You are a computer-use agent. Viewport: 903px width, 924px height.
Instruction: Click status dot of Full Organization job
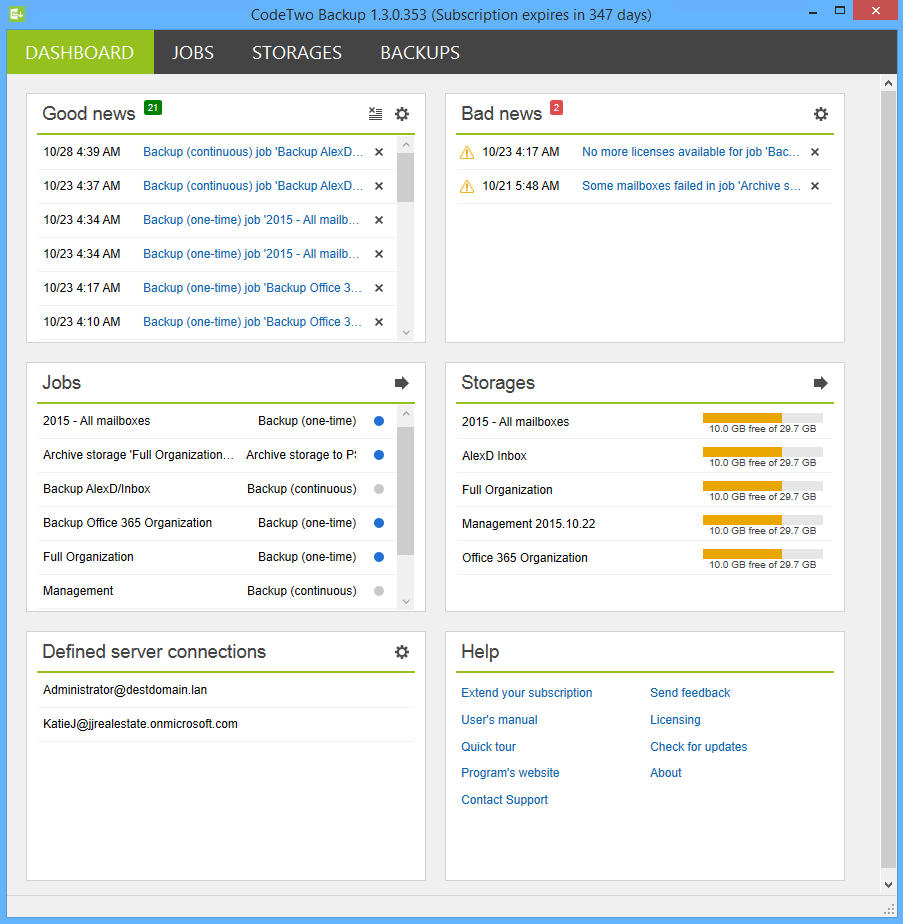[x=379, y=557]
